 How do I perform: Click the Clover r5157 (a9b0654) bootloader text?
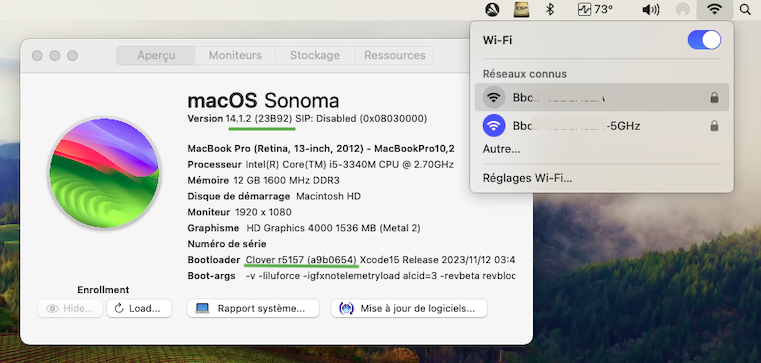(x=301, y=260)
